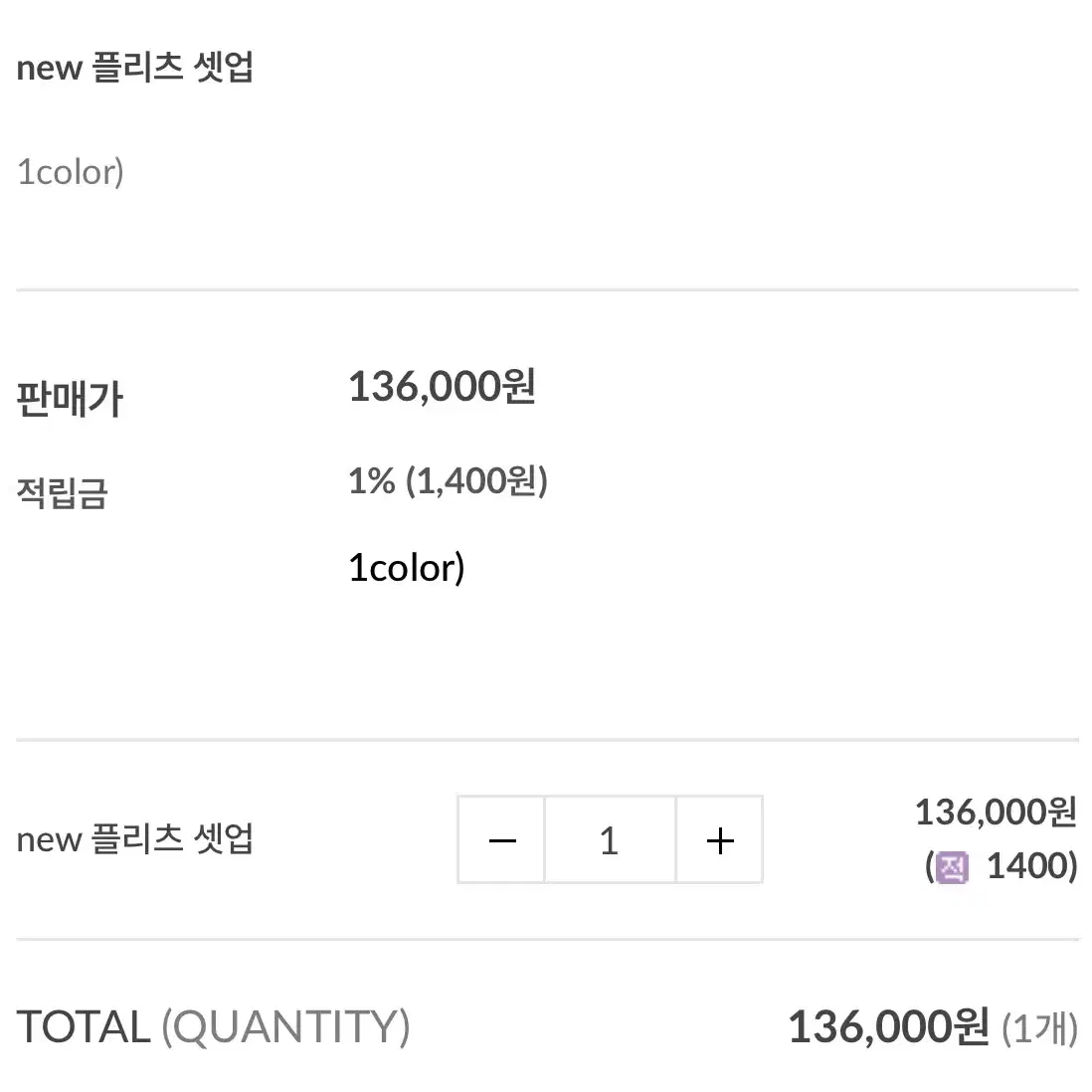Click the 136,000원 sale price value

(x=443, y=386)
